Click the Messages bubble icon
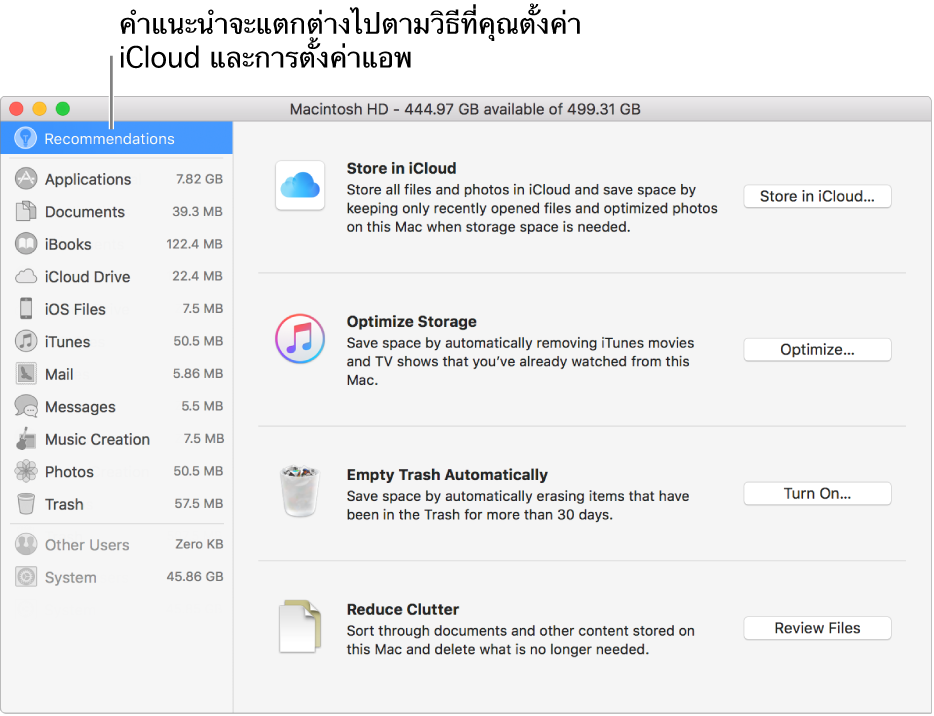Image resolution: width=934 pixels, height=716 pixels. [26, 406]
